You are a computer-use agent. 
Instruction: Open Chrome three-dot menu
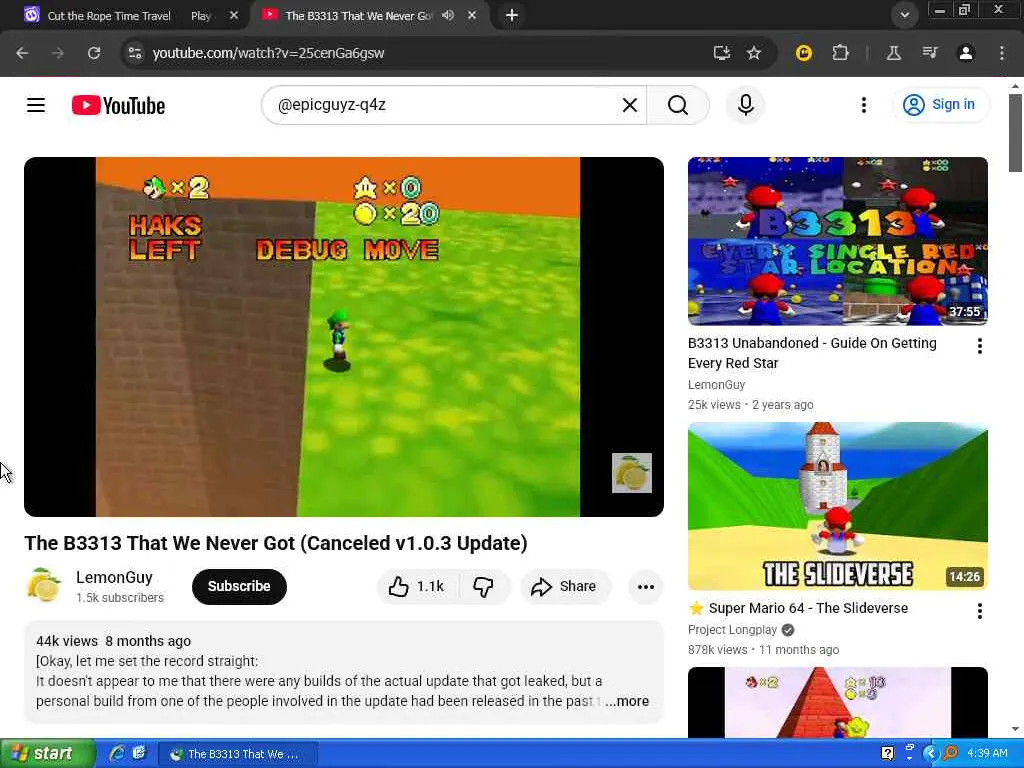coord(1002,53)
